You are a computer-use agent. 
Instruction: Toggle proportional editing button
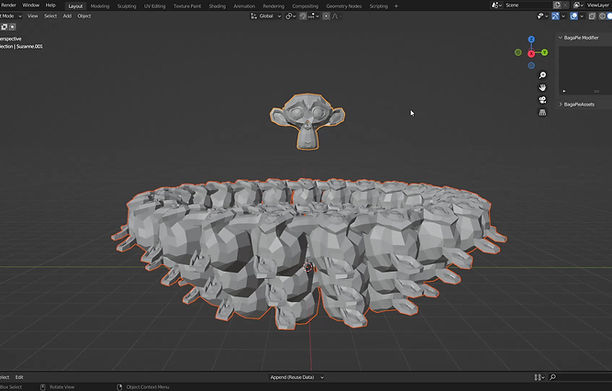[x=326, y=16]
